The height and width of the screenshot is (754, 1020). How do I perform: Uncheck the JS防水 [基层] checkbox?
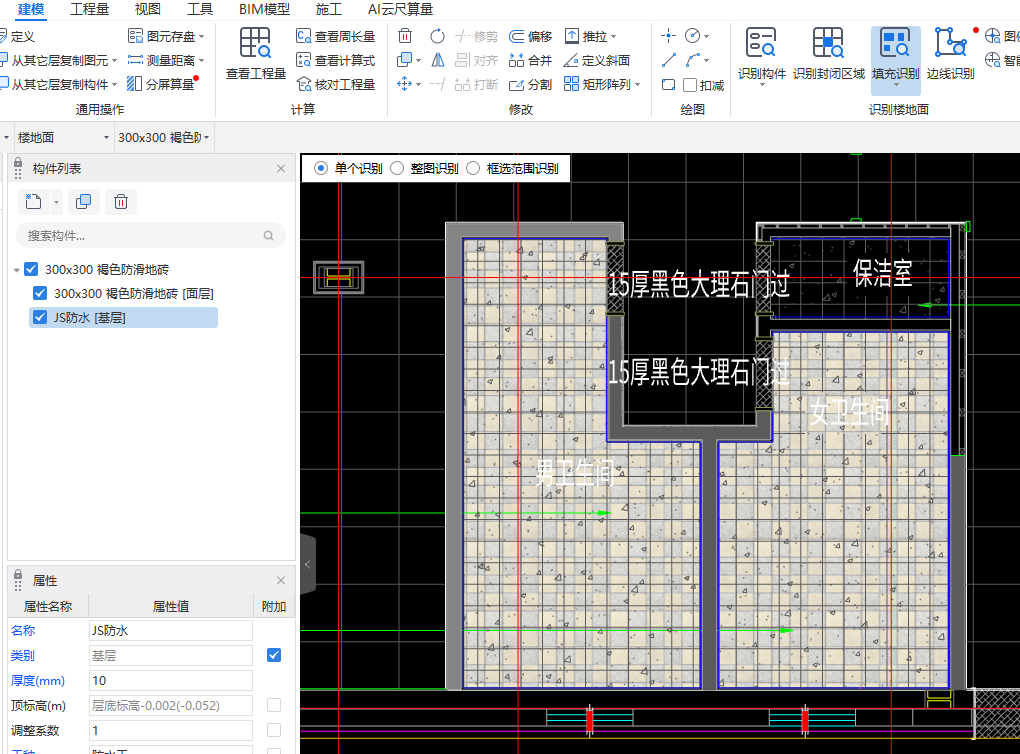click(x=40, y=318)
